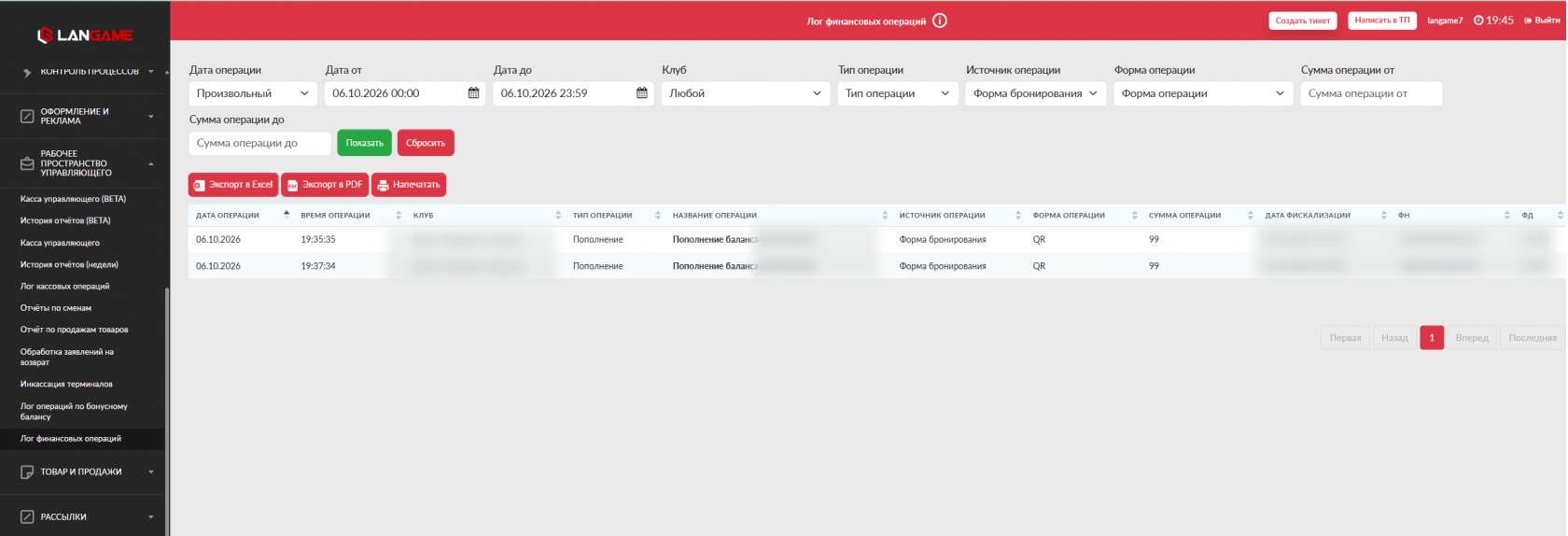The image size is (1568, 536).
Task: Open Лог кассовых операций menu item
Action: click(x=65, y=287)
